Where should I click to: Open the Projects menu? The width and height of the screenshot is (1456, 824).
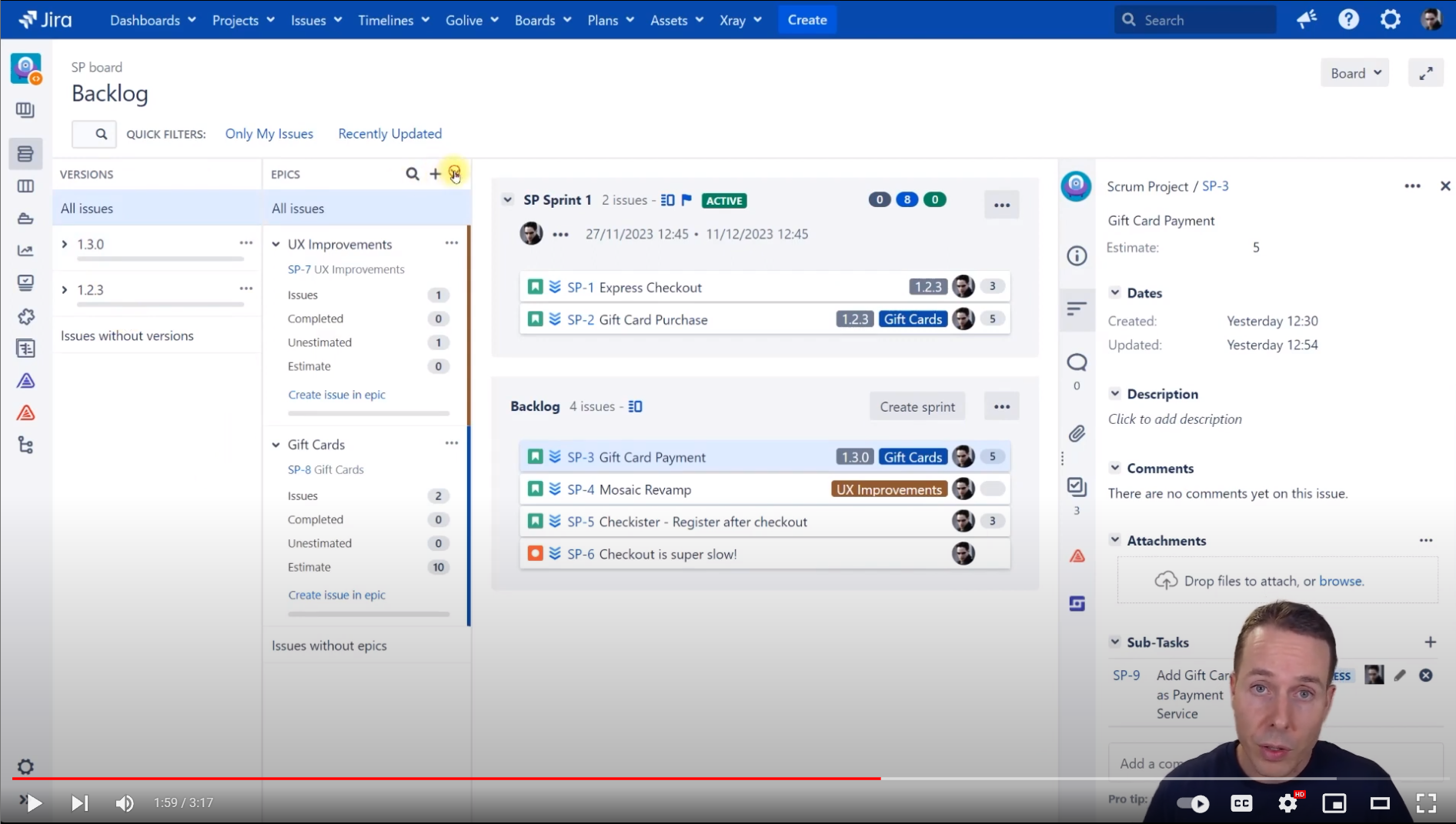pos(243,20)
